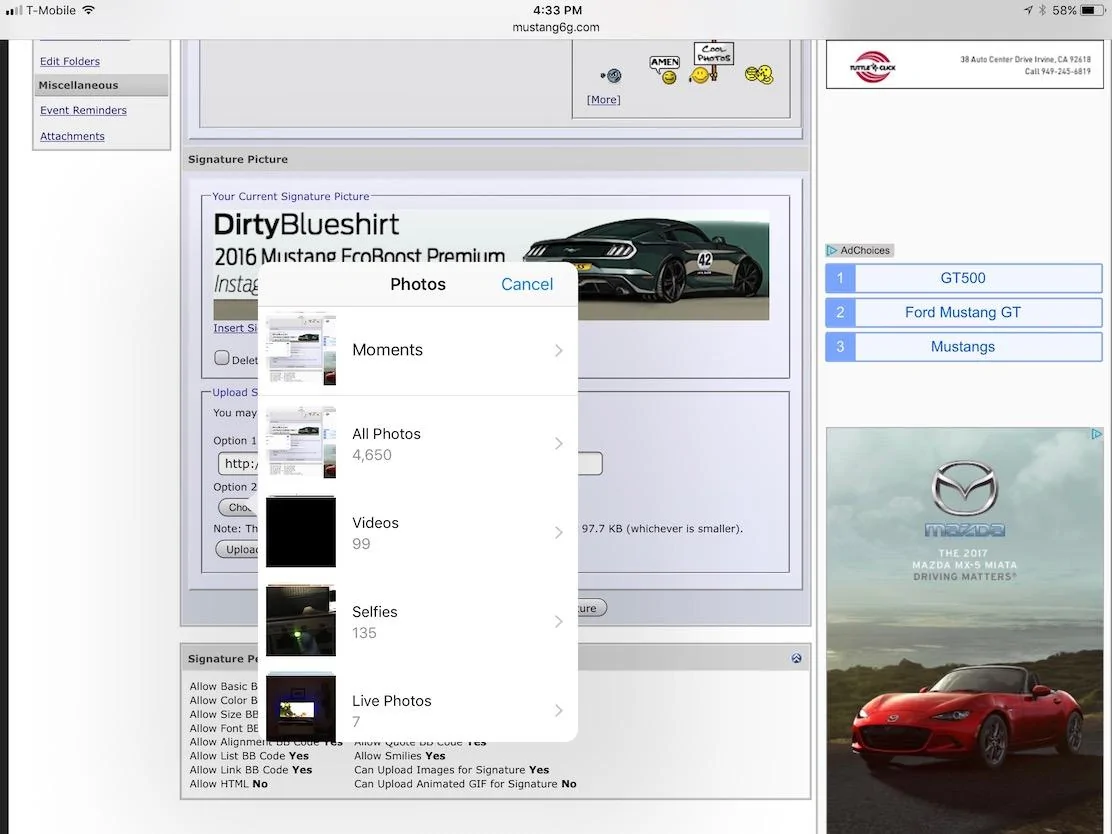Click the Insert Signature Picture link
1112x834 pixels.
(235, 328)
